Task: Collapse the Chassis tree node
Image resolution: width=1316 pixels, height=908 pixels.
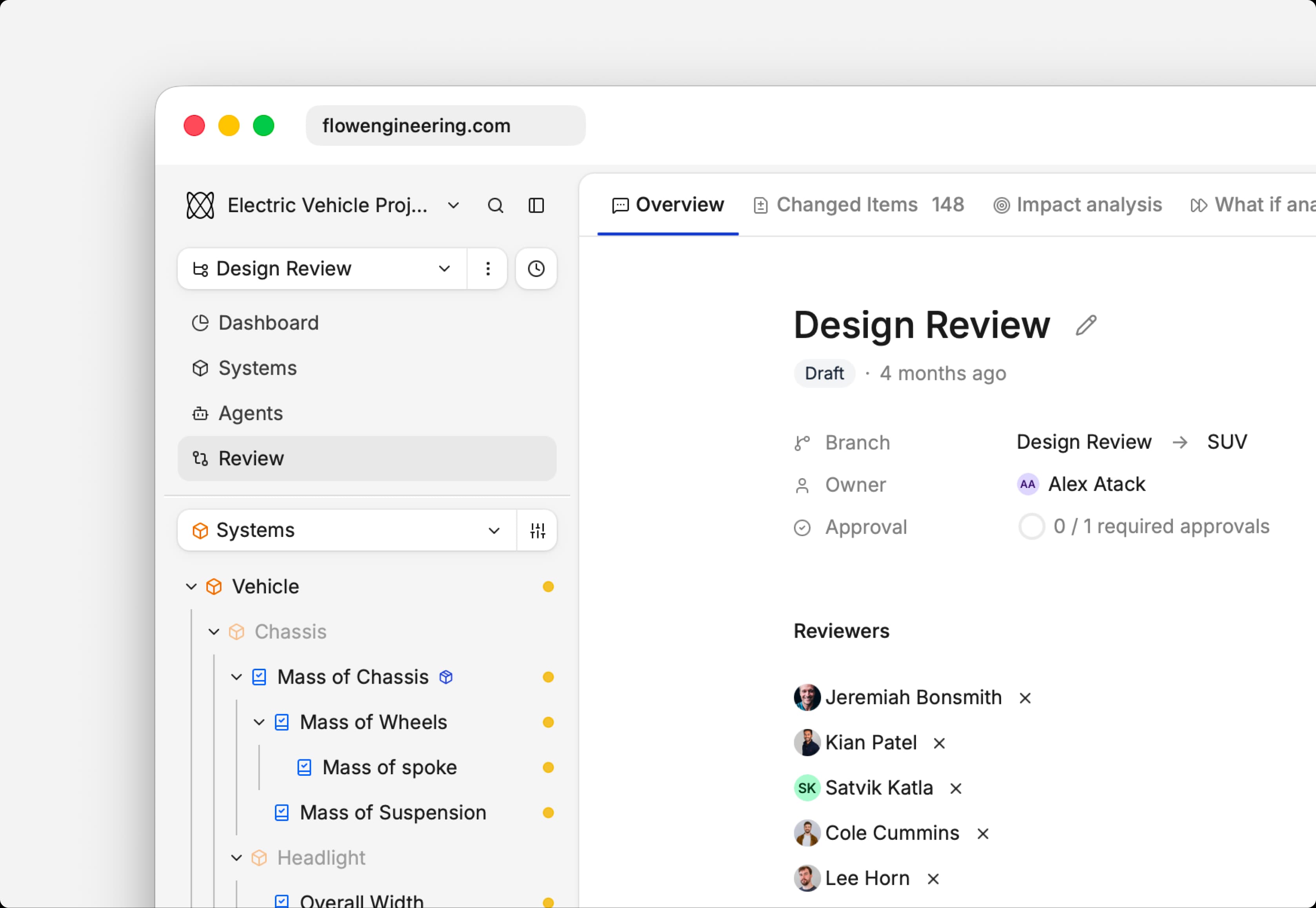Action: tap(214, 632)
